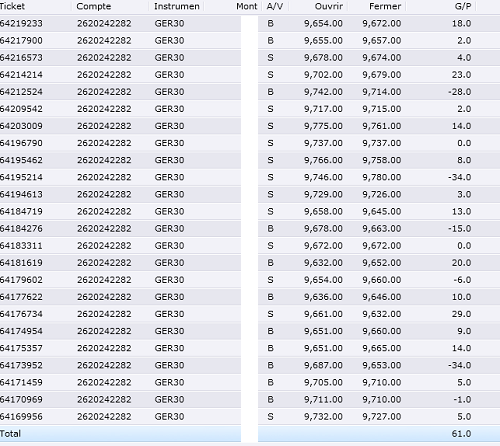Click the open price 9,702.00

[x=323, y=75]
